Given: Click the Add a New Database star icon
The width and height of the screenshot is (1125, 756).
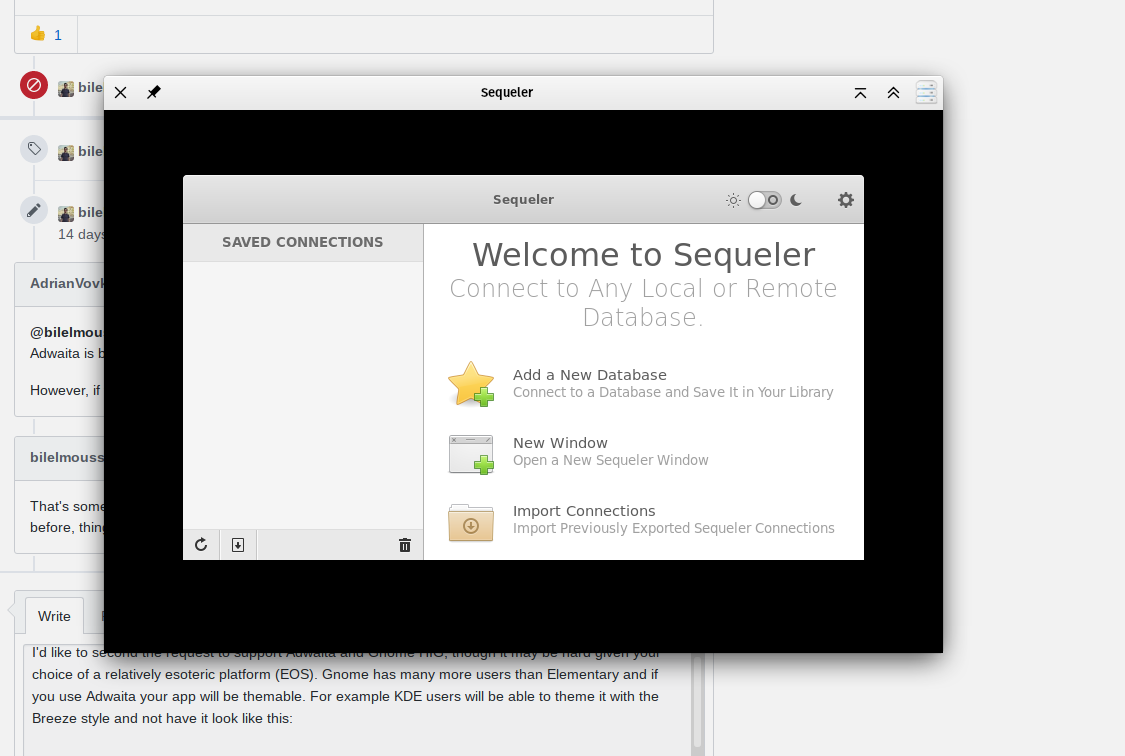Looking at the screenshot, I should 471,384.
